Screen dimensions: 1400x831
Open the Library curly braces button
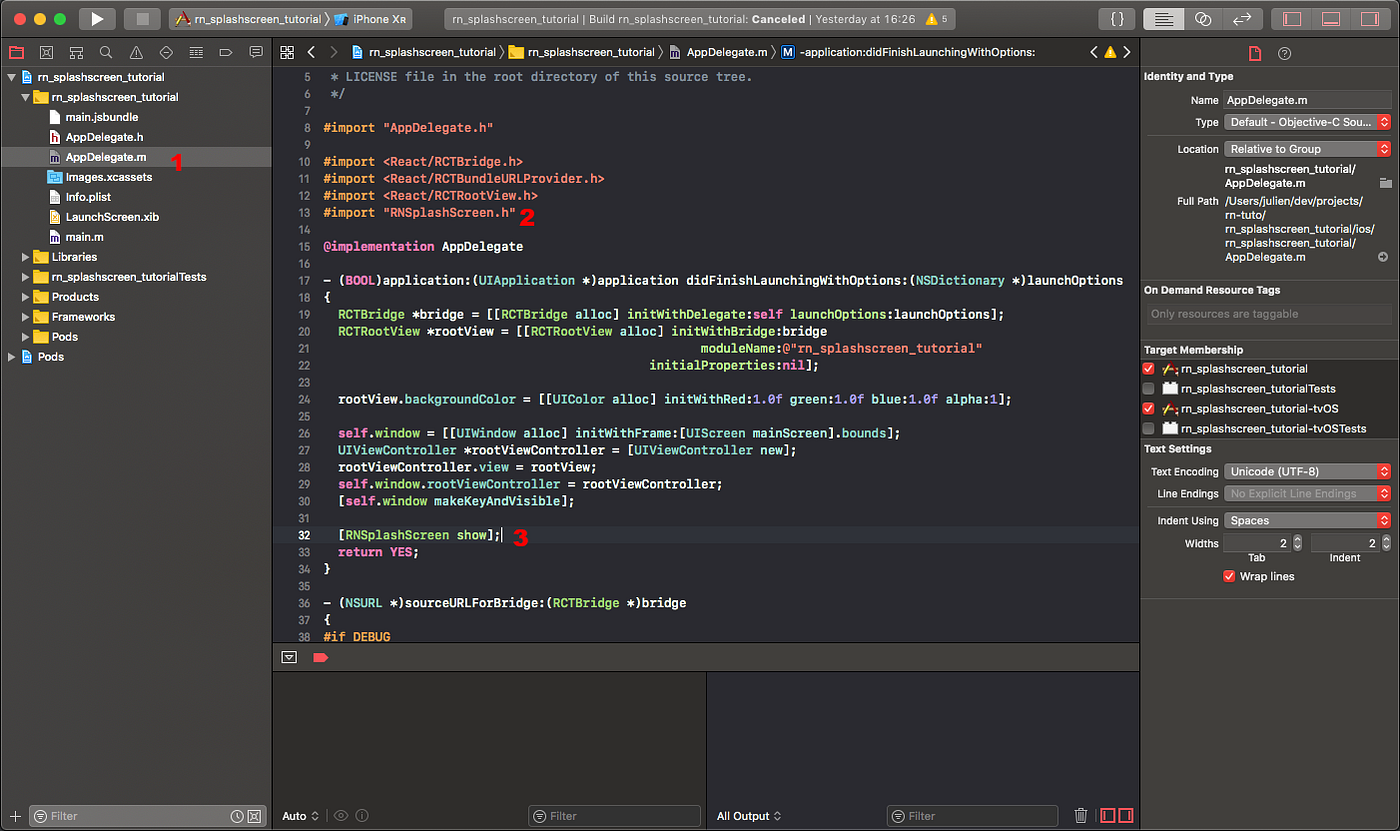[x=1116, y=19]
